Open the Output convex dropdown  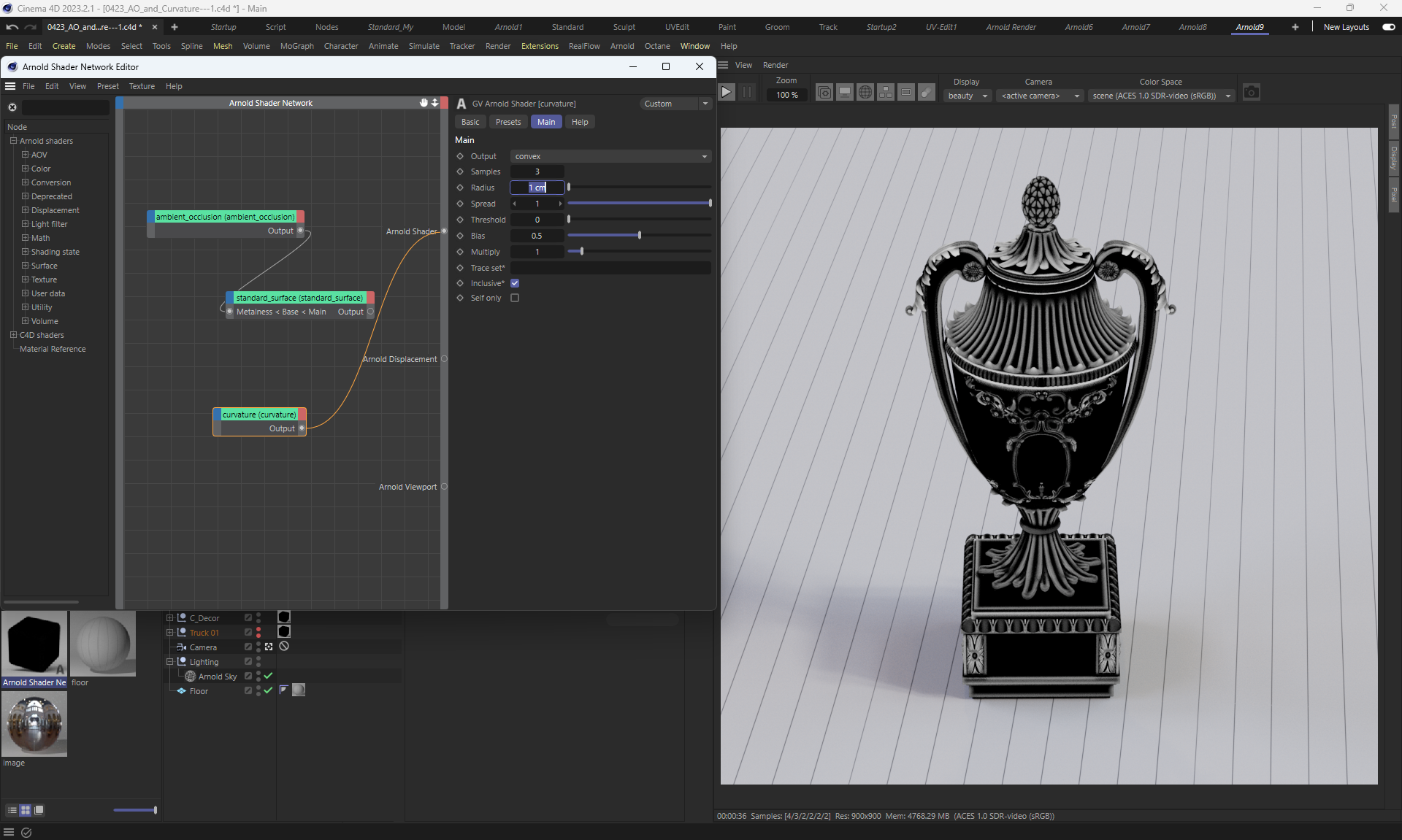click(x=610, y=156)
